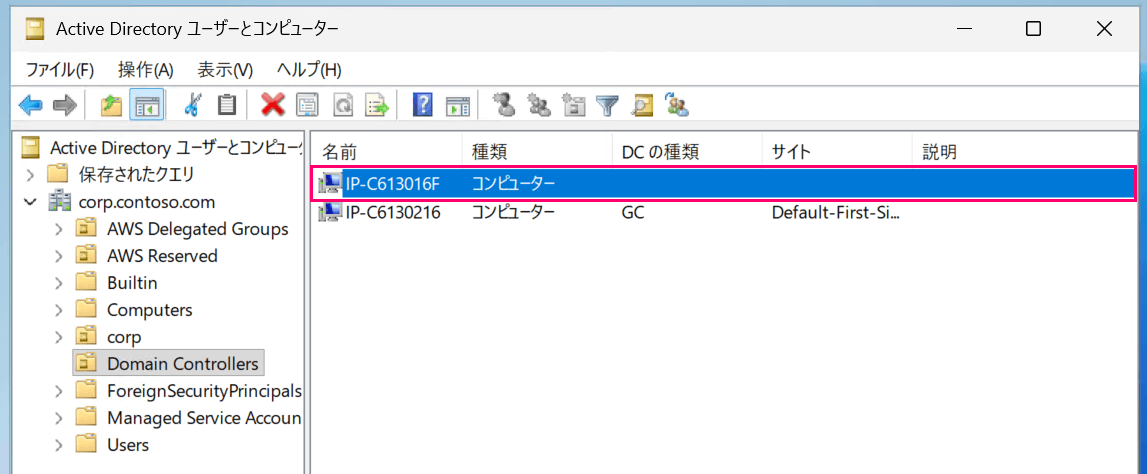This screenshot has height=474, width=1147.
Task: Sort by the DC の種類 column header
Action: coord(687,151)
